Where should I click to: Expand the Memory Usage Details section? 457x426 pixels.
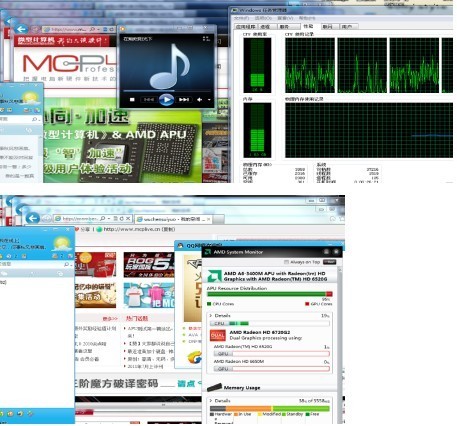[211, 401]
